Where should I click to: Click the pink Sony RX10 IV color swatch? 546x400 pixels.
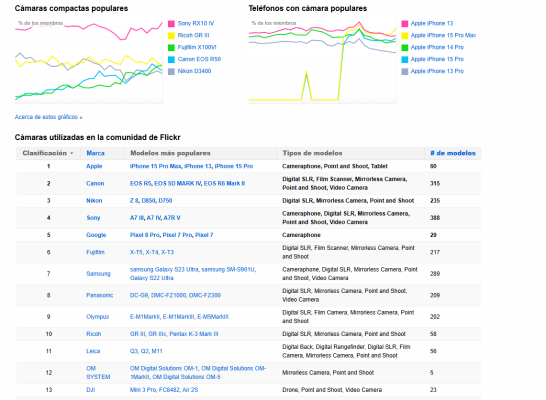point(171,24)
